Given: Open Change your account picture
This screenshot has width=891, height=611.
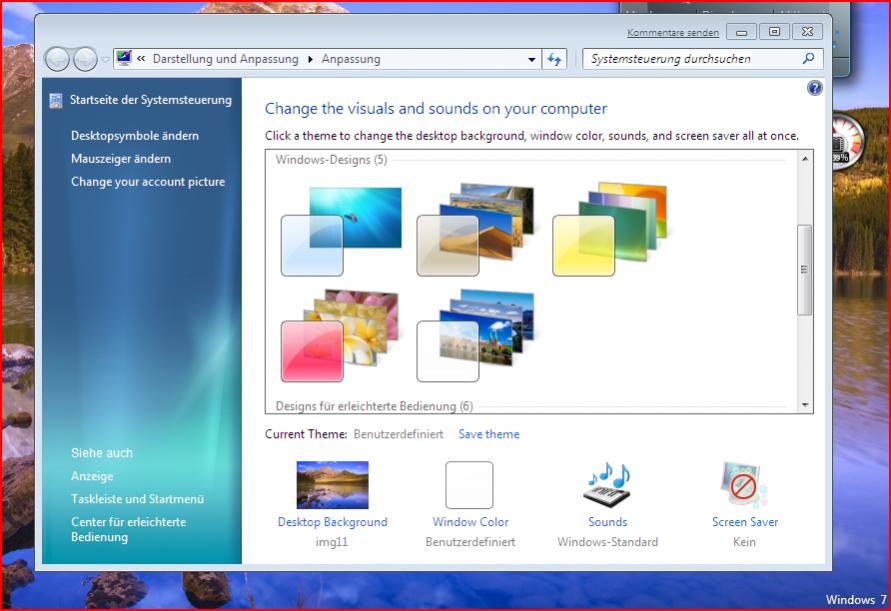Looking at the screenshot, I should [x=148, y=182].
